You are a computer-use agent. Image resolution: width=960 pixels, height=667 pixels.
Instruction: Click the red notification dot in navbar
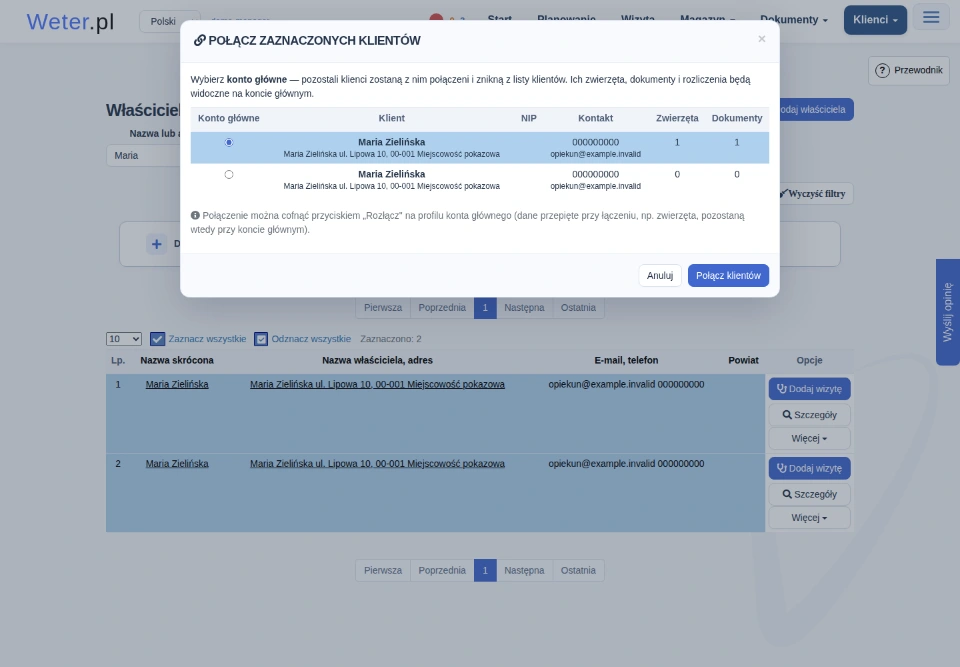[436, 17]
